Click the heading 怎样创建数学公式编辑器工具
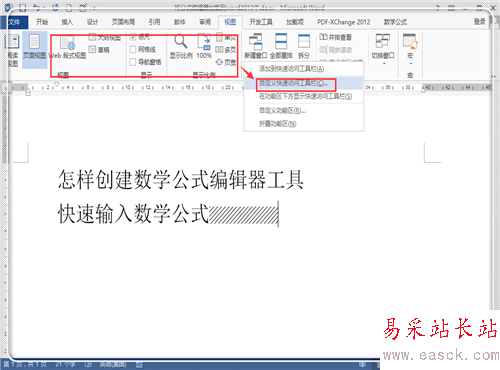The width and height of the screenshot is (500, 370). [180, 180]
